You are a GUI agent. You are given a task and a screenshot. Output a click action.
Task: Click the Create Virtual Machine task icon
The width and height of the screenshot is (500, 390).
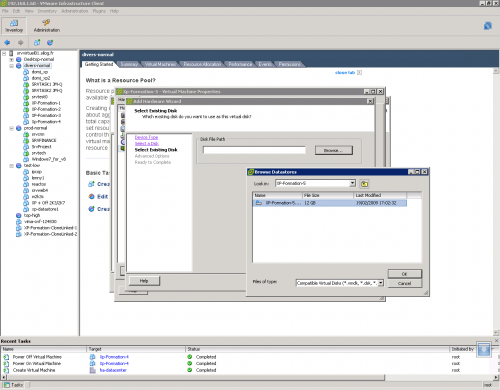[x=6, y=370]
